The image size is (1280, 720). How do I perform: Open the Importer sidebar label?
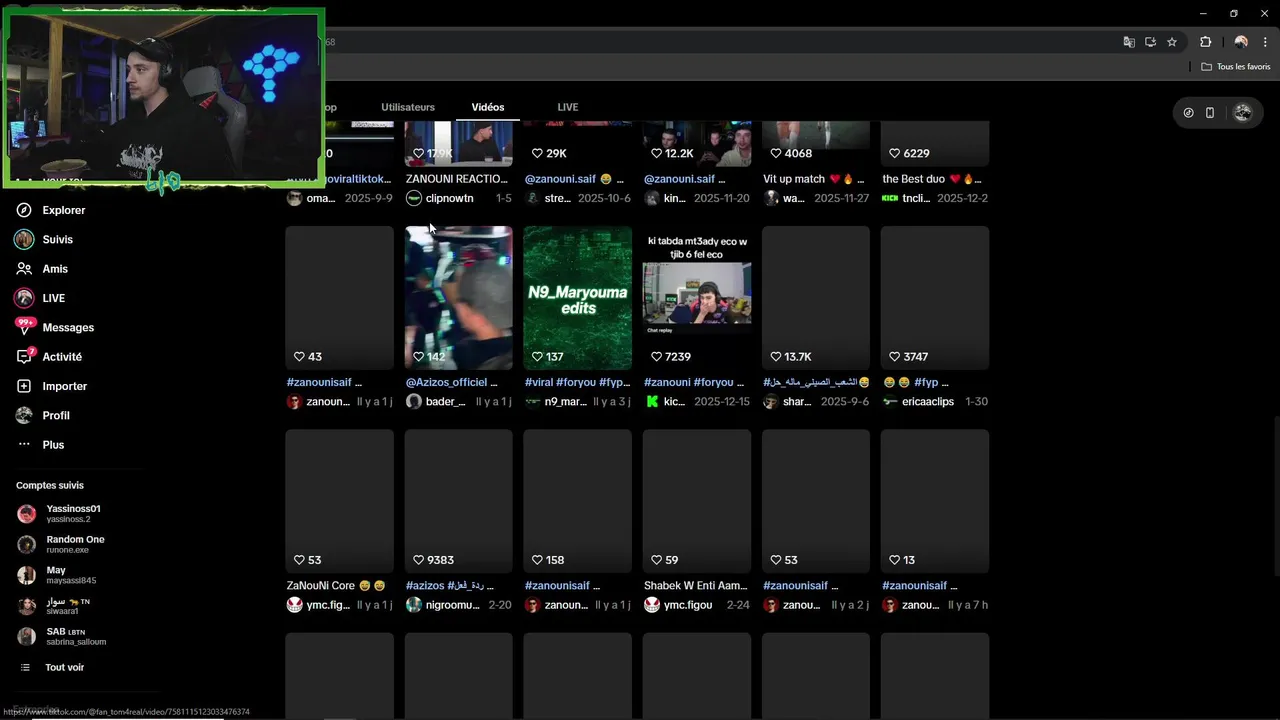(65, 386)
